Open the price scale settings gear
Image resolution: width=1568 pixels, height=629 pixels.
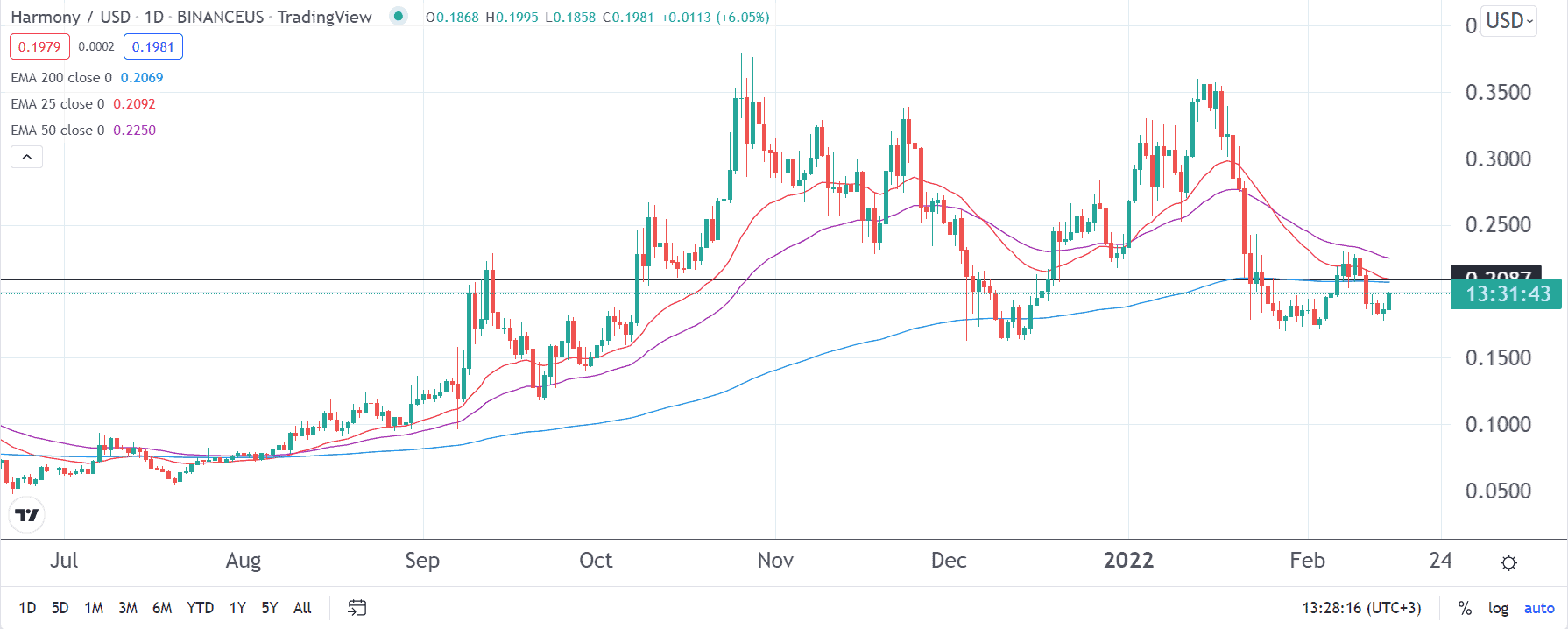pos(1508,564)
